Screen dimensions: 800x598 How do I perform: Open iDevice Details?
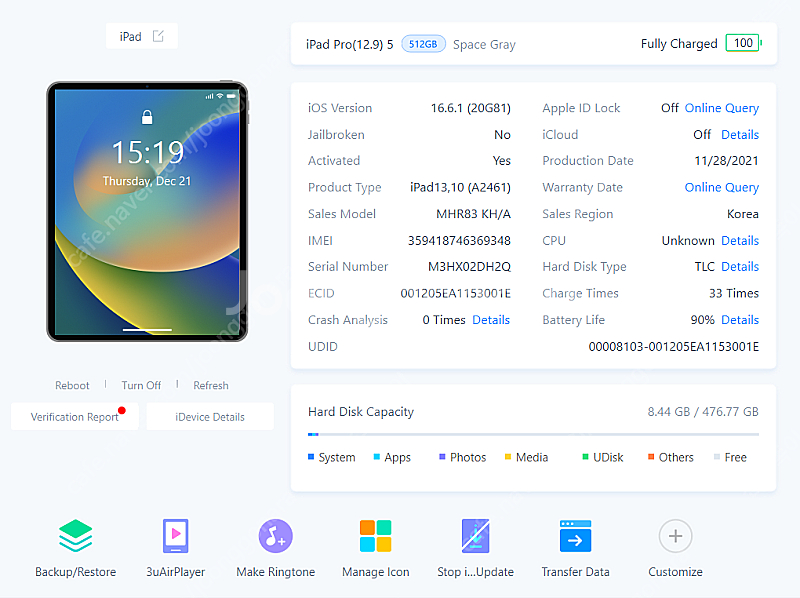click(210, 417)
